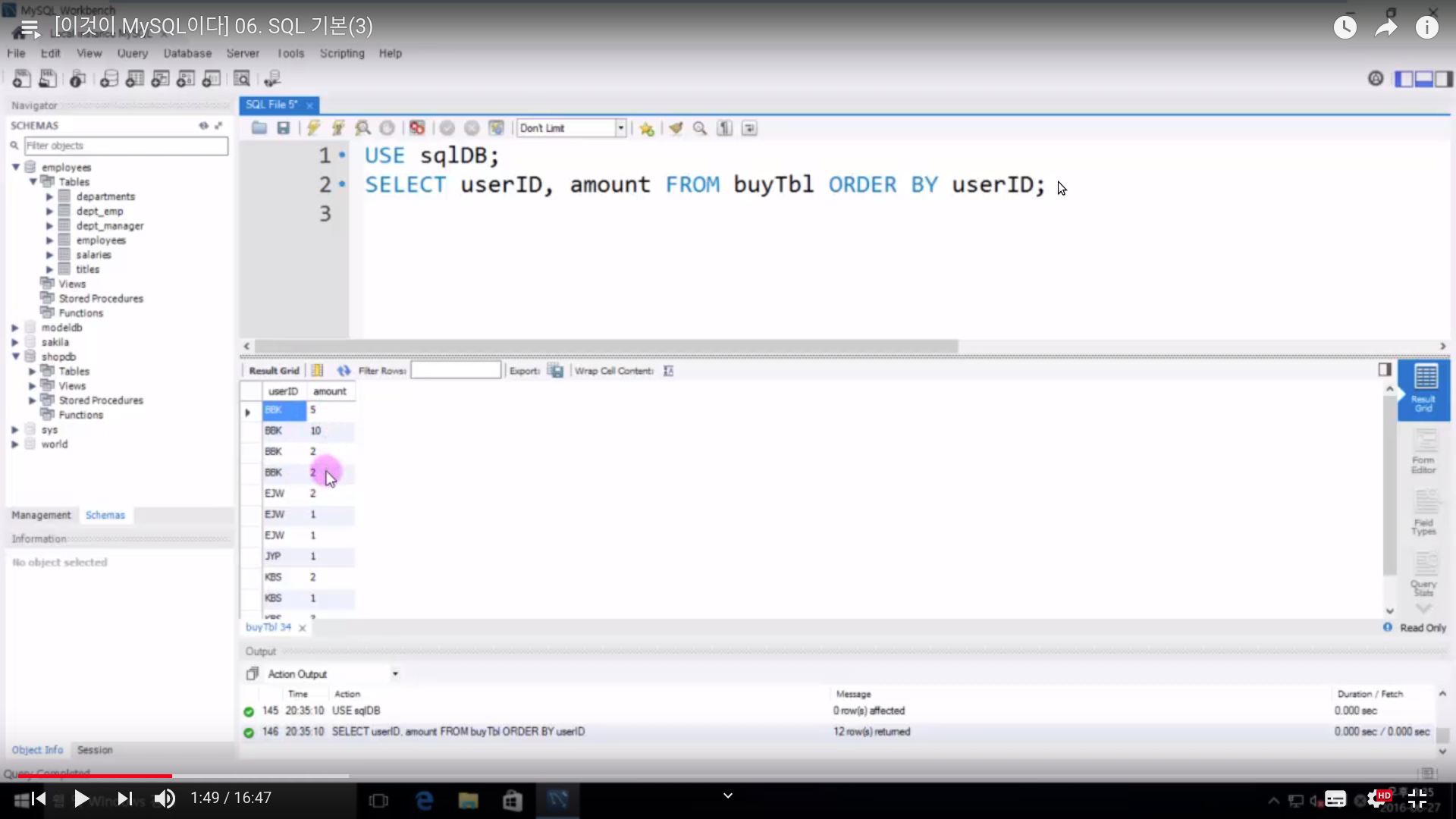Click create new table icon
1456x819 pixels.
click(x=135, y=78)
